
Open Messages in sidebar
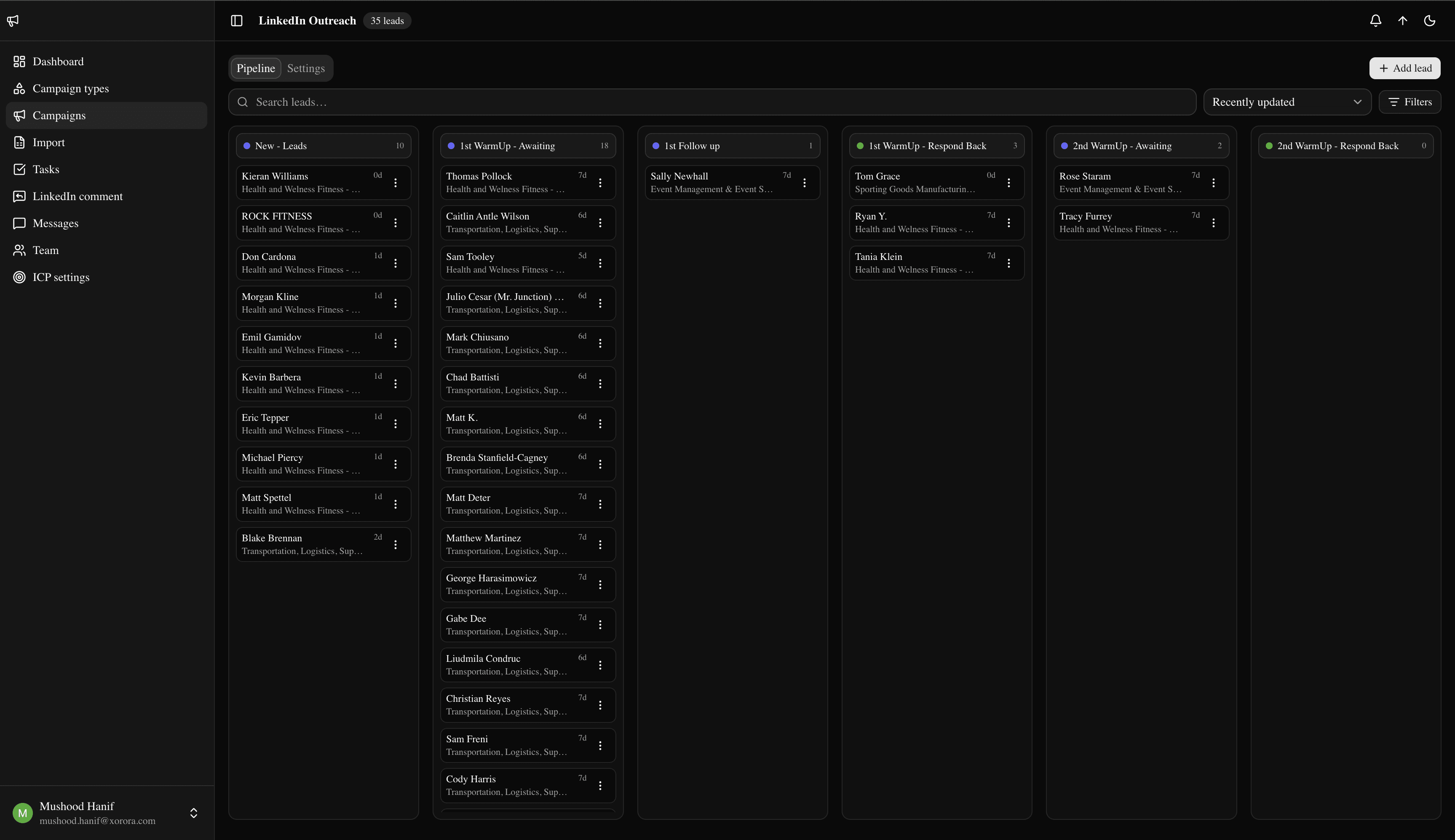click(x=106, y=223)
